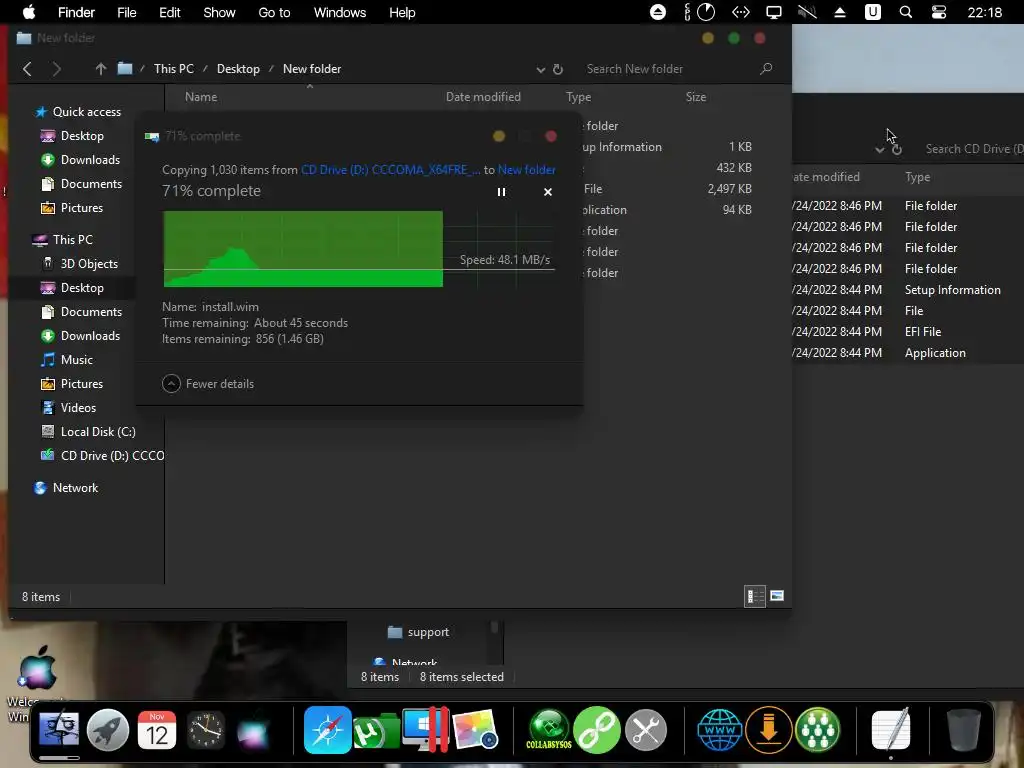1024x768 pixels.
Task: Open Downloads under Quick access
Action: (x=90, y=160)
